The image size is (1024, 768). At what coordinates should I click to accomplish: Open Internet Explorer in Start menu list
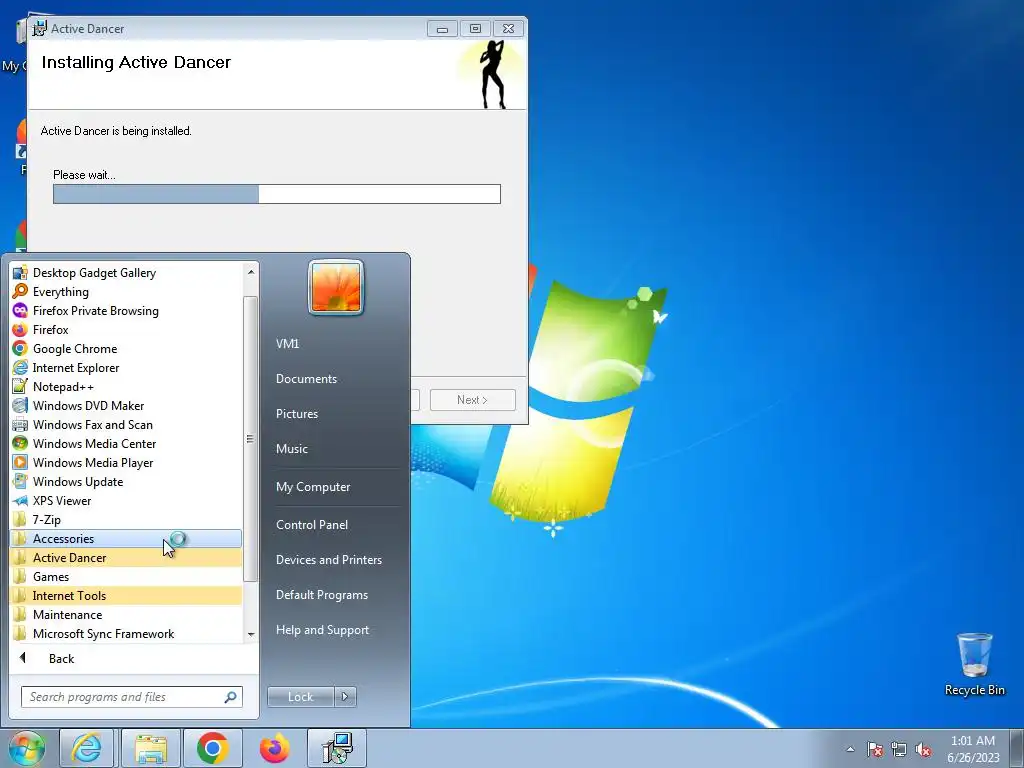tap(126, 368)
